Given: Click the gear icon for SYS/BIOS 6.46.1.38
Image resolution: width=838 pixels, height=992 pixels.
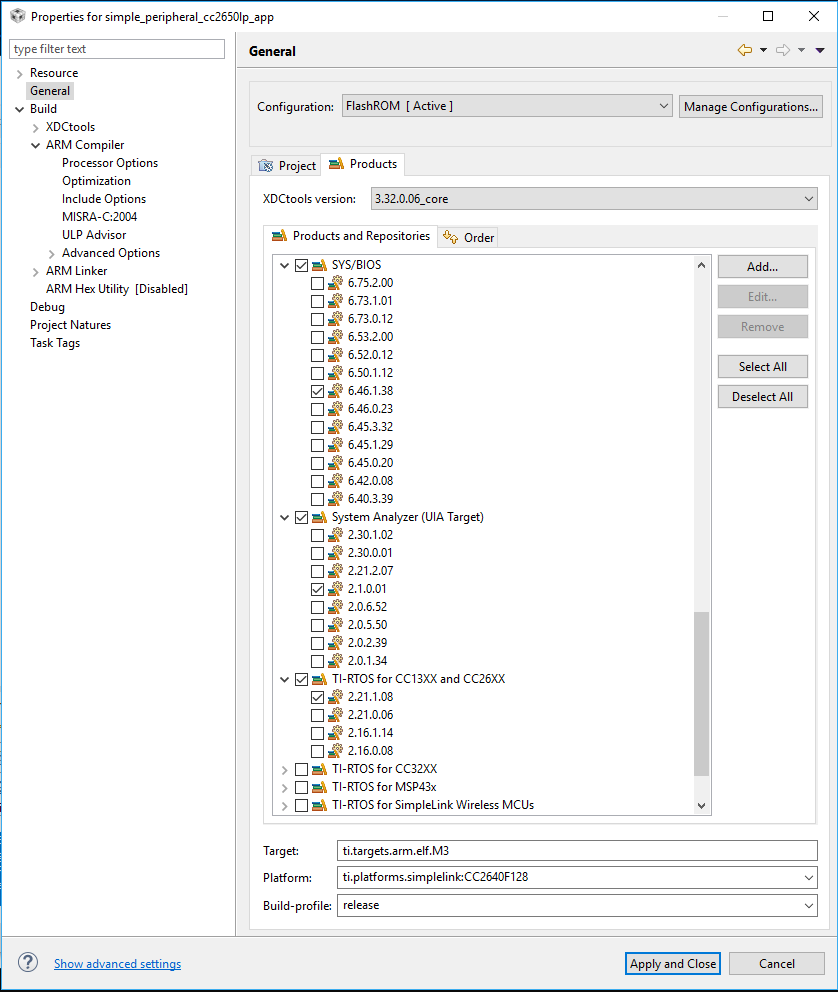Looking at the screenshot, I should (x=335, y=391).
